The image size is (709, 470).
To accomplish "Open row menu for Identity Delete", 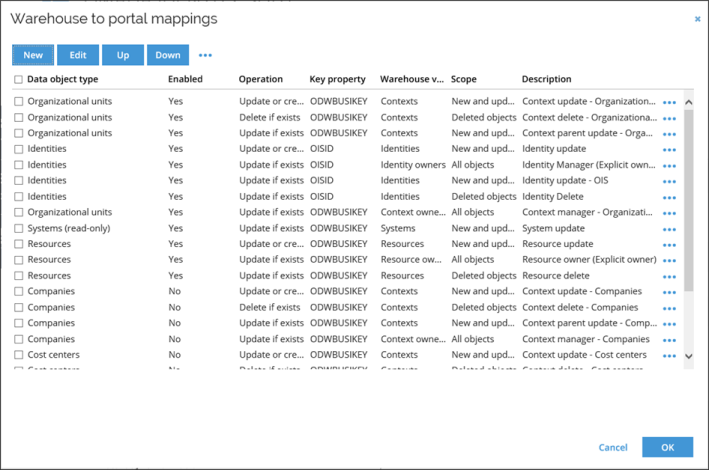I will pyautogui.click(x=669, y=198).
